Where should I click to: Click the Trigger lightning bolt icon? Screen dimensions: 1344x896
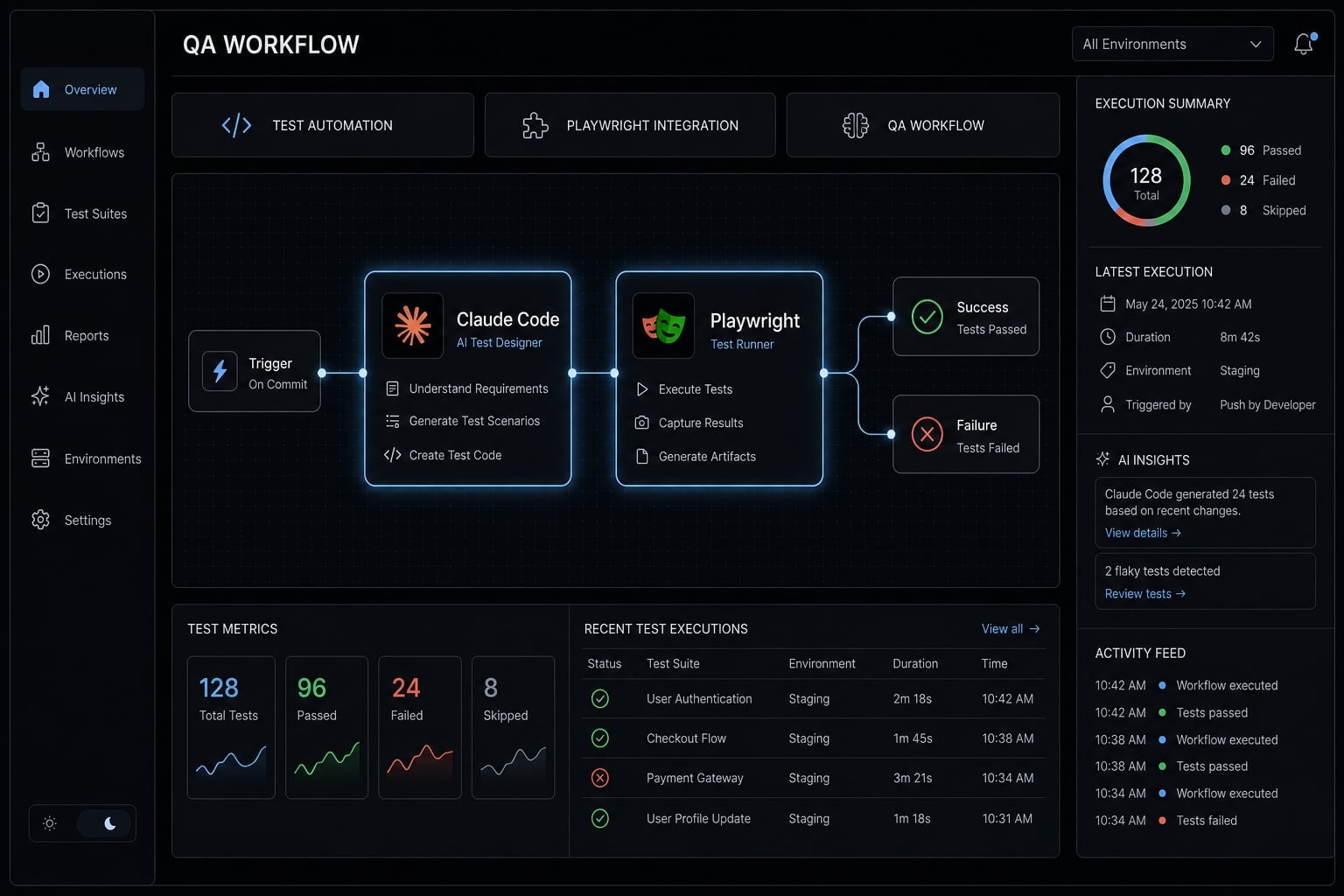[x=220, y=371]
